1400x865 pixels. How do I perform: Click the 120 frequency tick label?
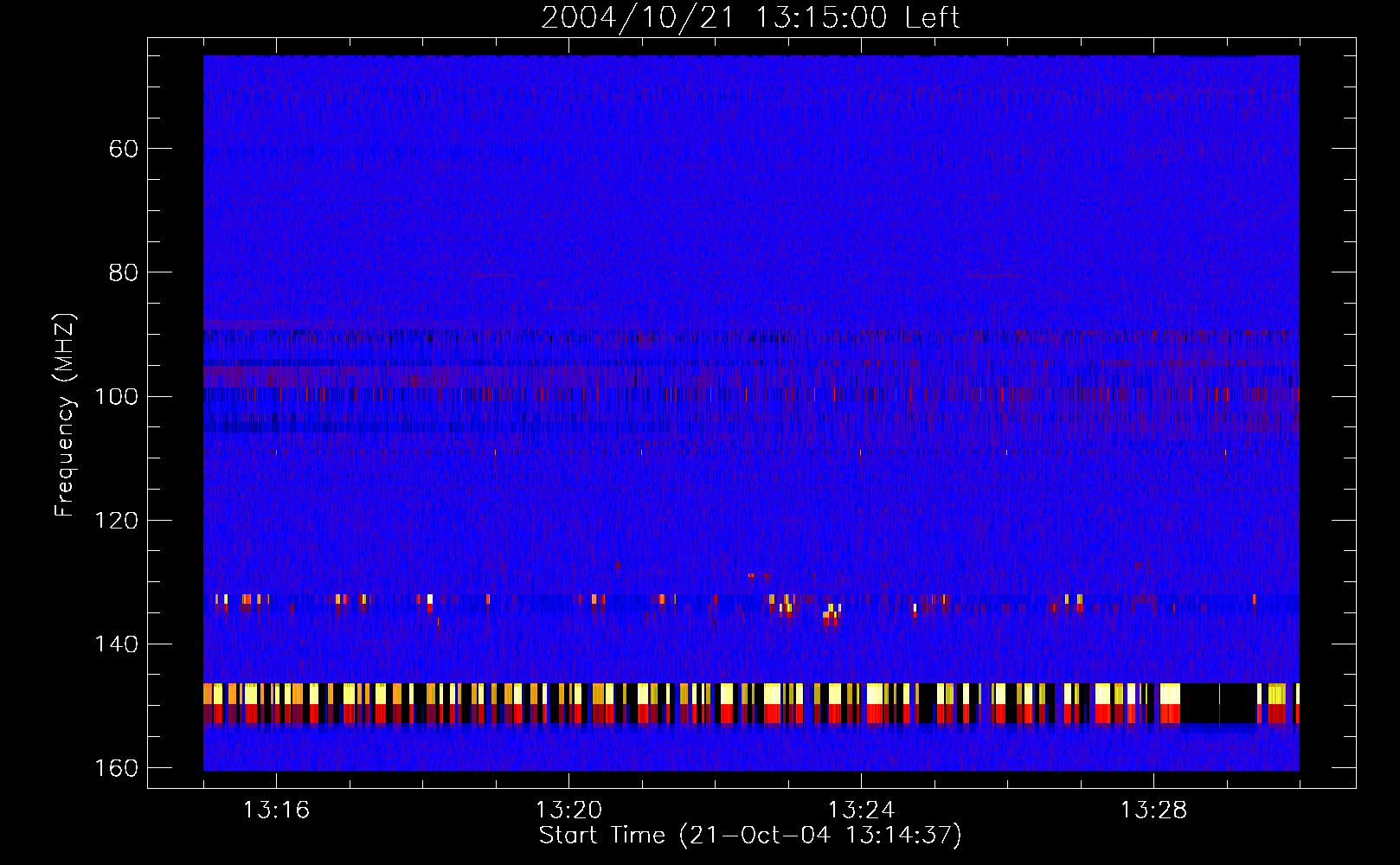117,521
